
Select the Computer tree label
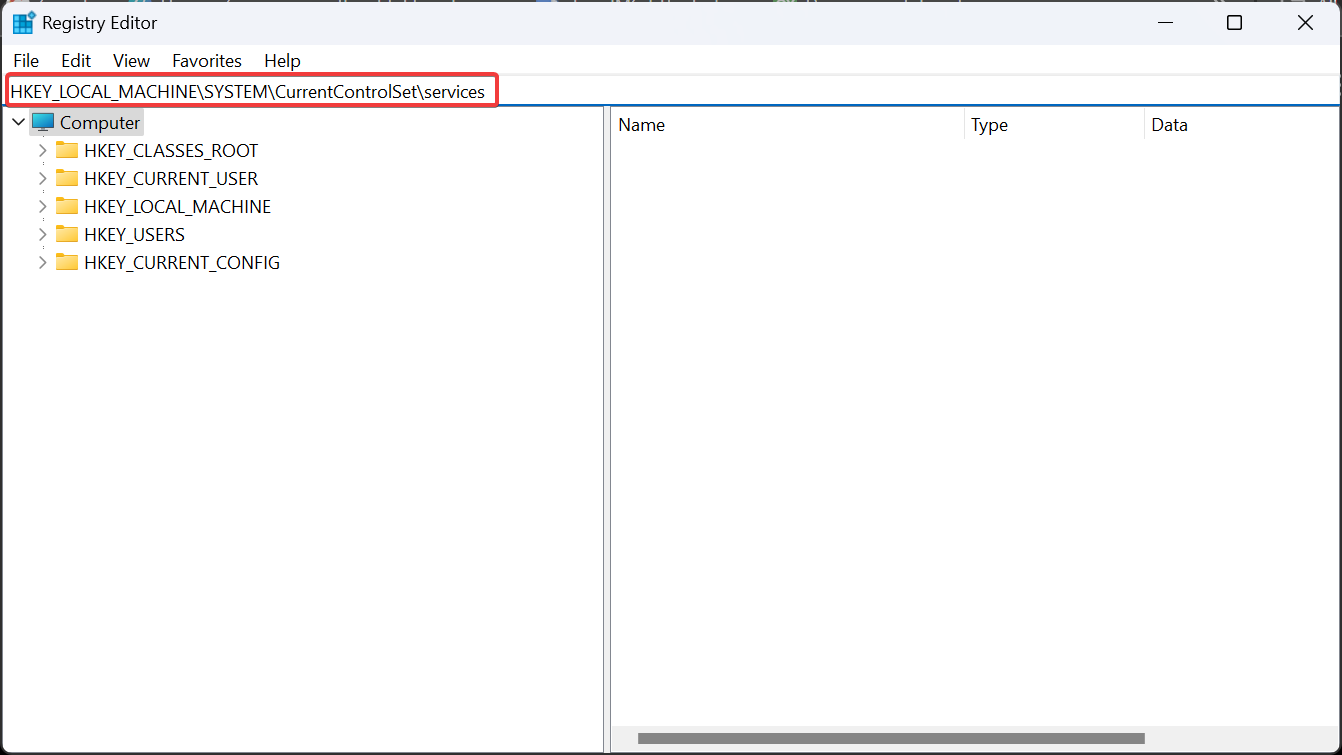[x=100, y=123]
